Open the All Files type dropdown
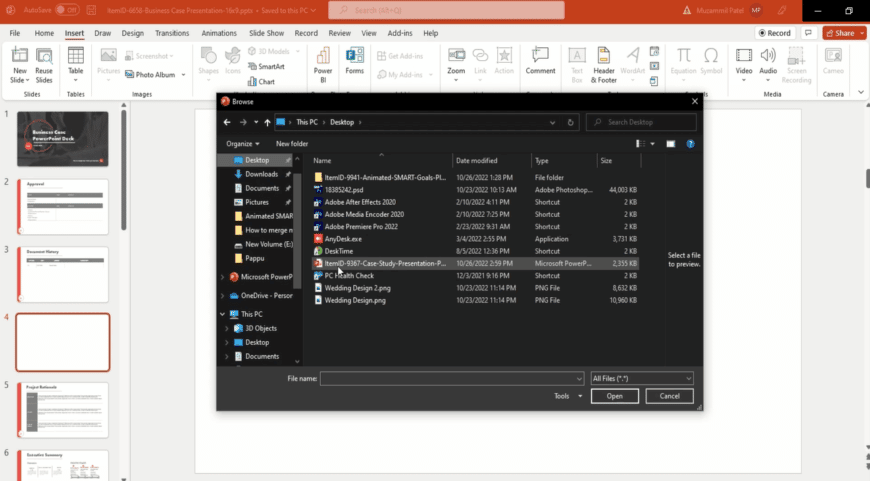The image size is (870, 481). pos(641,378)
